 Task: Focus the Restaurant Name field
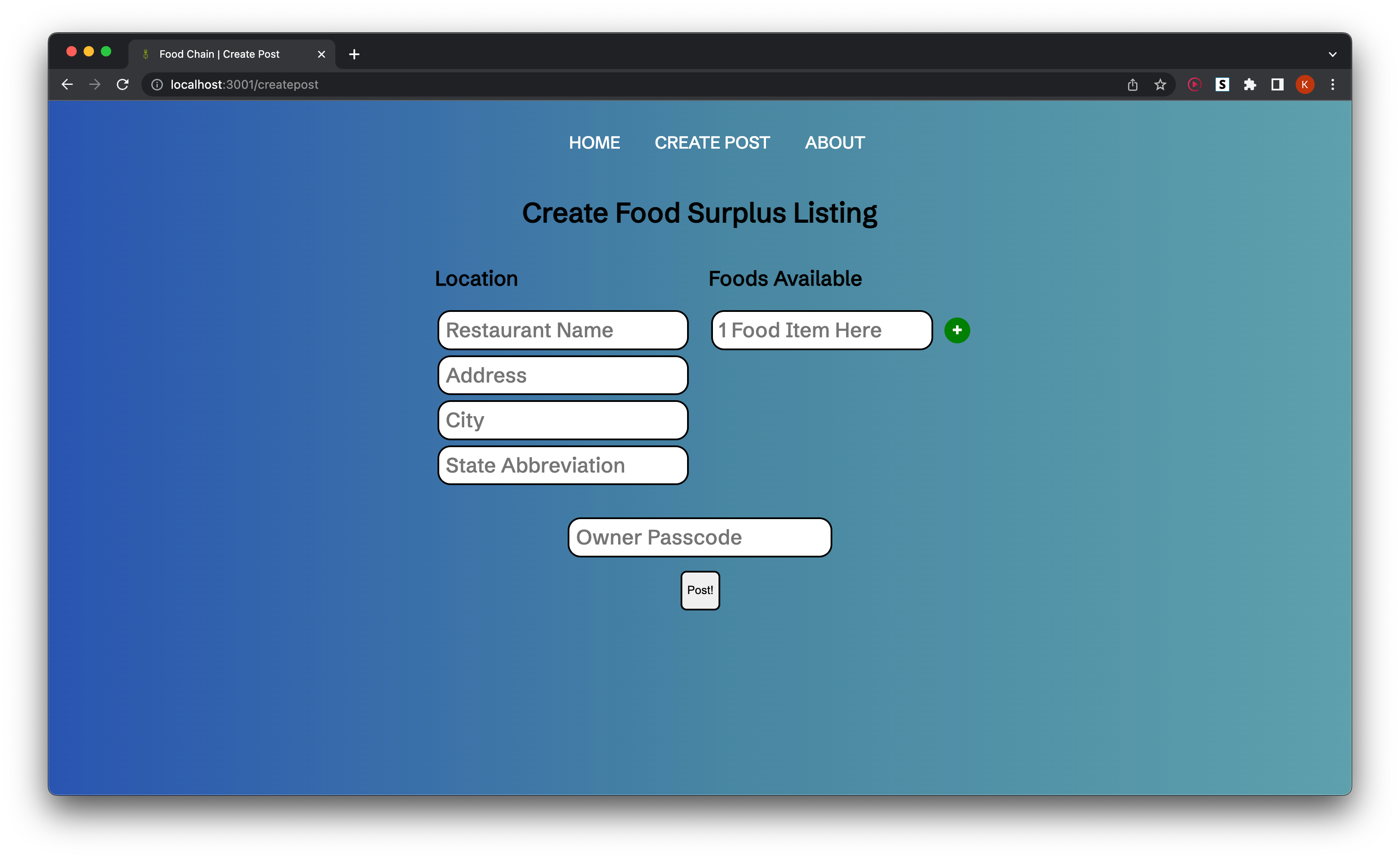click(x=563, y=330)
